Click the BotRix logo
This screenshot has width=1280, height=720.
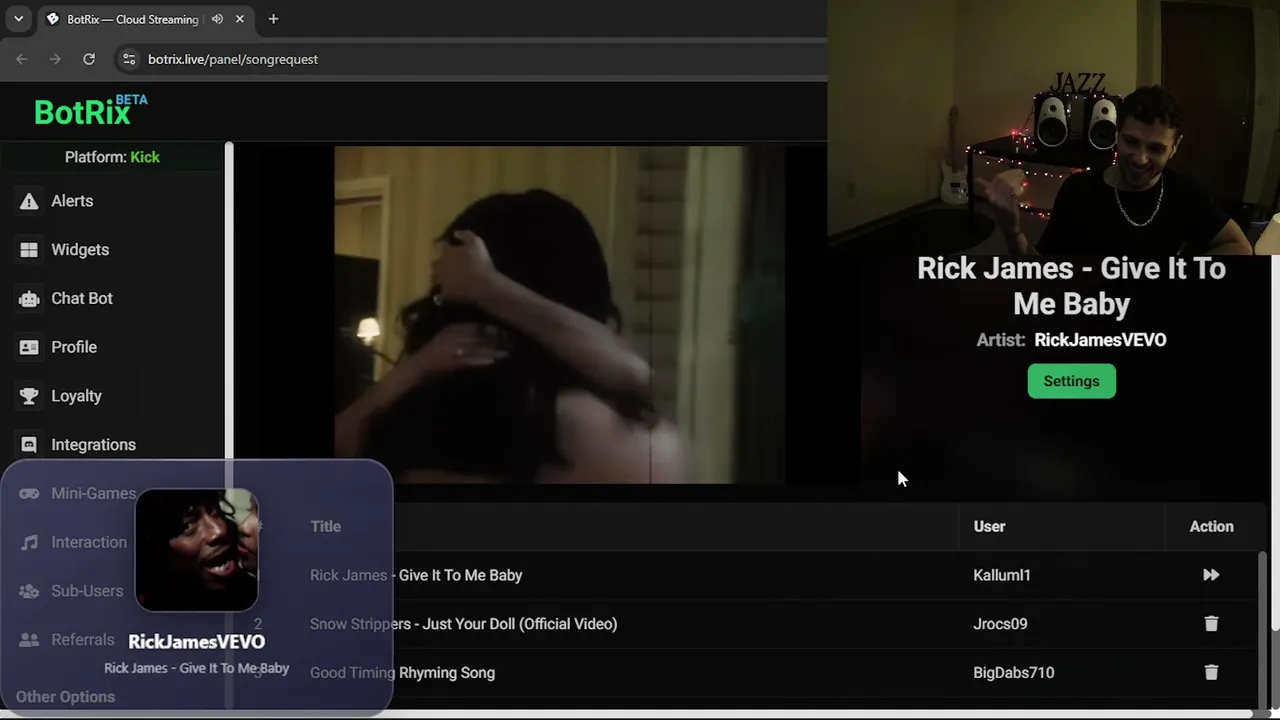tap(90, 111)
